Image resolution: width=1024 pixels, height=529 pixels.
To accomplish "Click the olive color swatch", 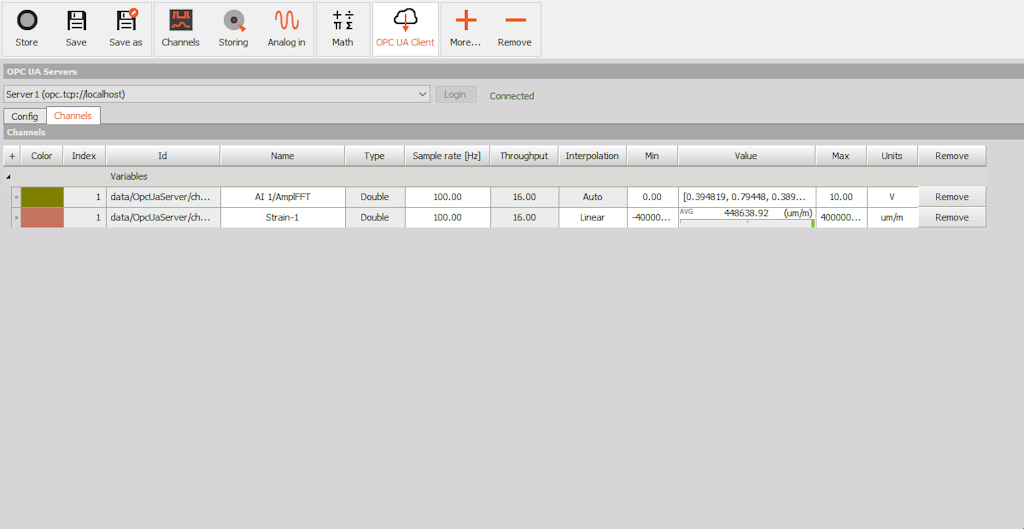I will pos(42,197).
